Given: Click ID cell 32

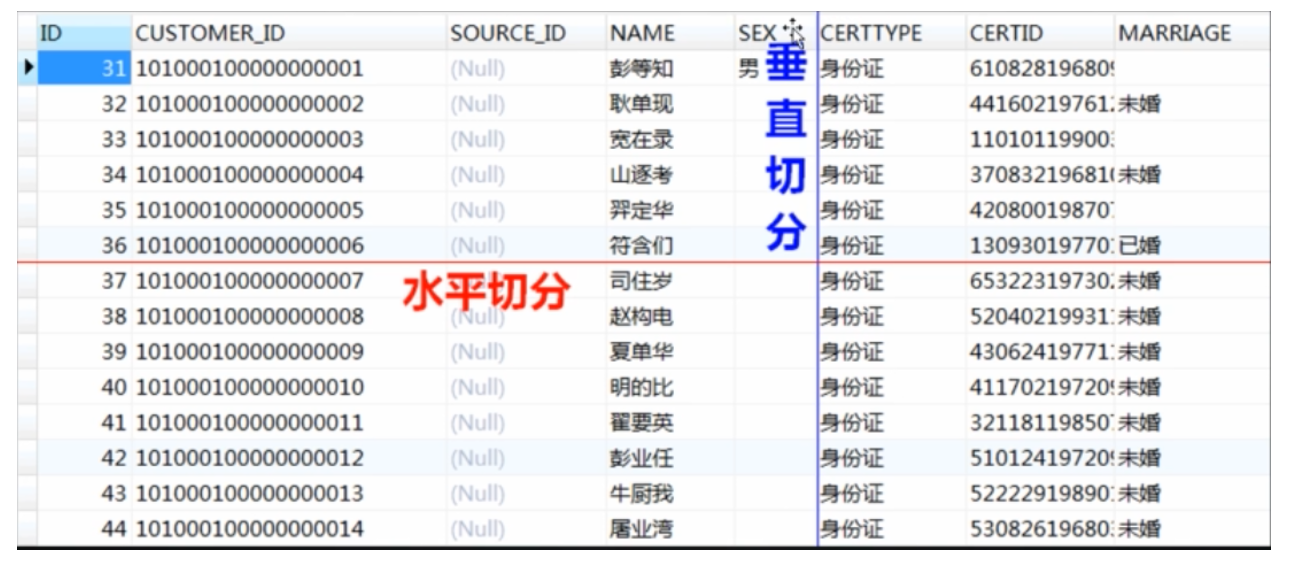Looking at the screenshot, I should click(x=84, y=104).
